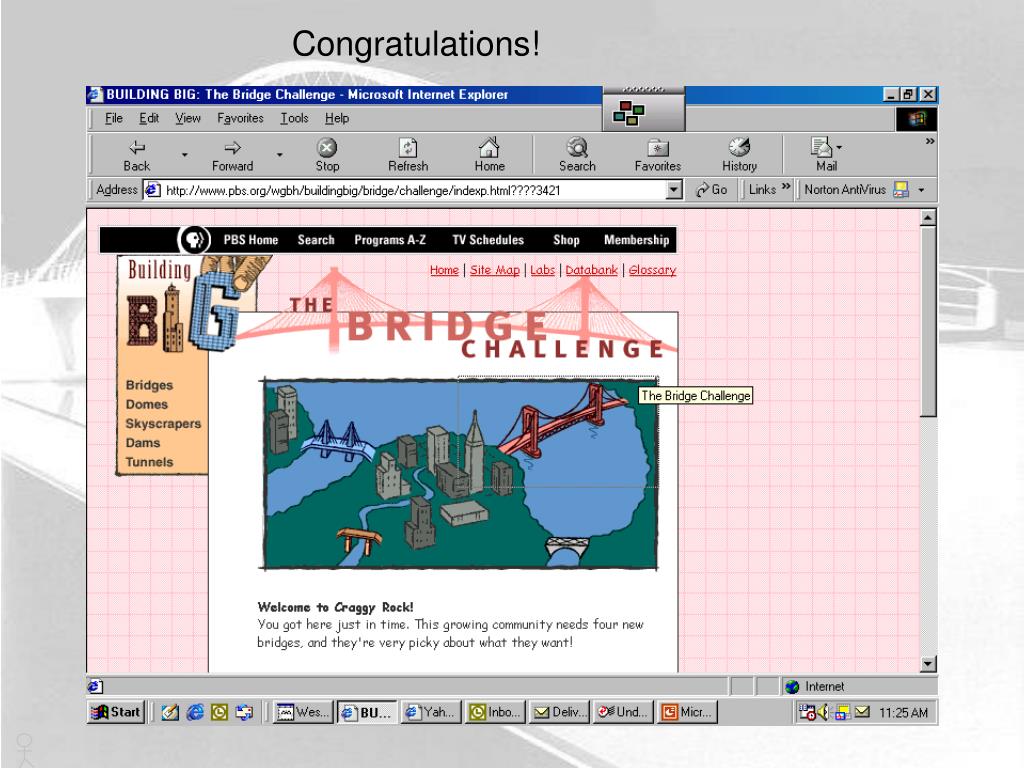Open the Mail button dropdown arrow
The width and height of the screenshot is (1024, 768).
click(x=839, y=147)
